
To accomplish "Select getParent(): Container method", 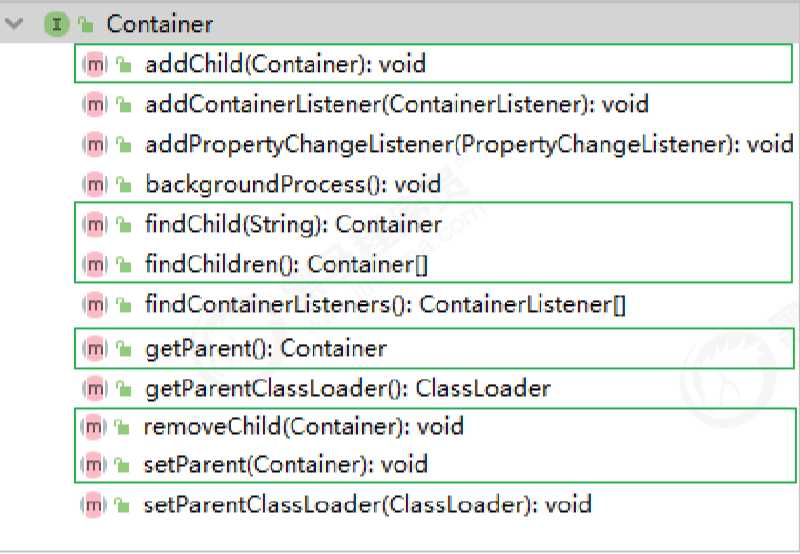I will point(266,349).
